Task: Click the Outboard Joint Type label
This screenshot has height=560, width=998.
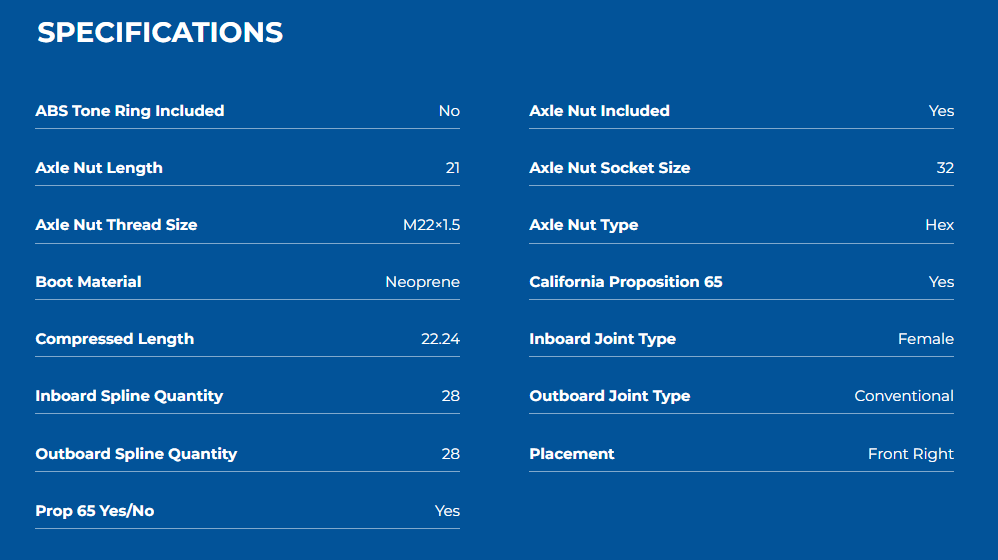Action: [x=609, y=396]
